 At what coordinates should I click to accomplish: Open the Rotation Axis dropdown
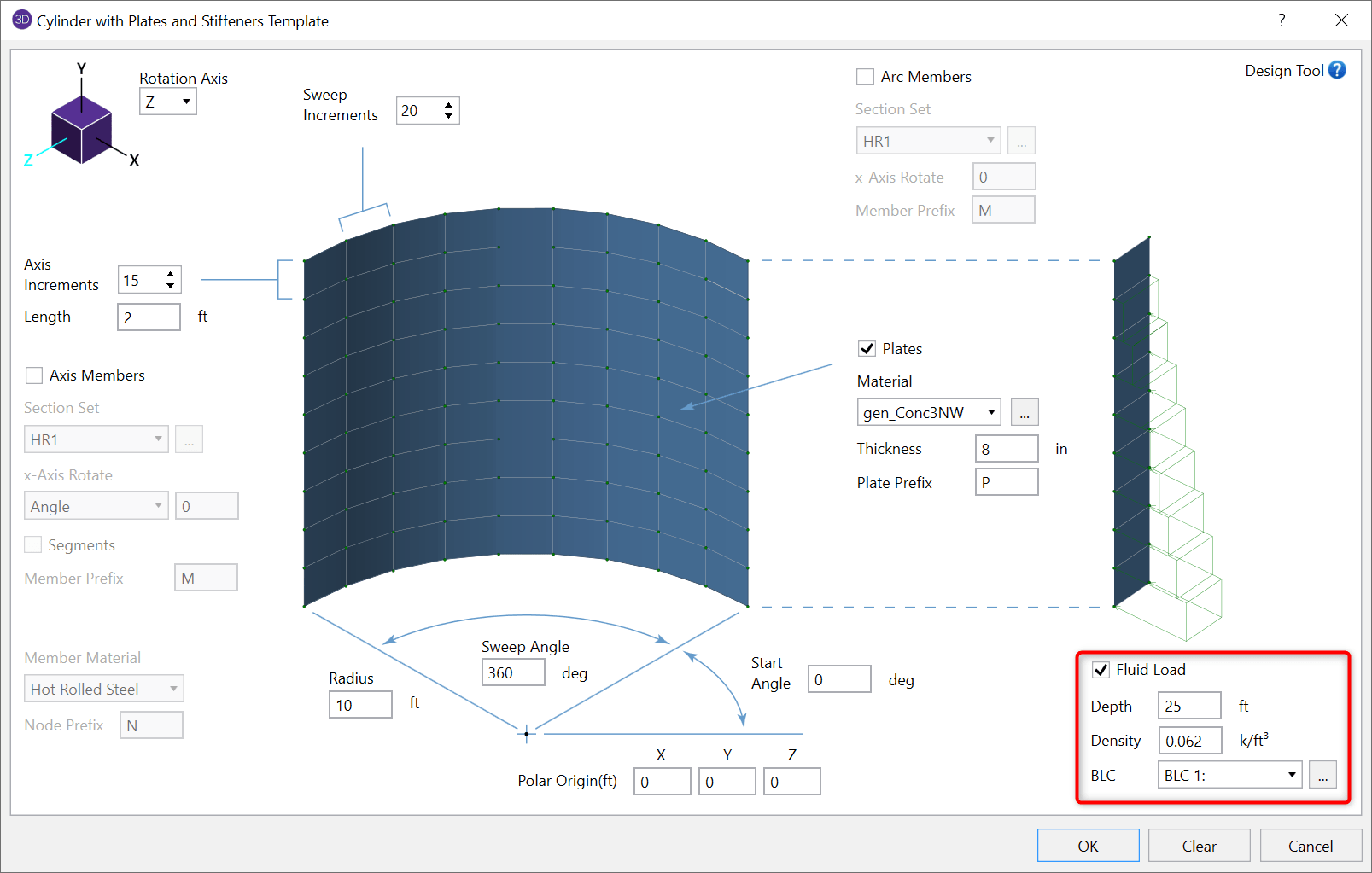click(x=168, y=102)
